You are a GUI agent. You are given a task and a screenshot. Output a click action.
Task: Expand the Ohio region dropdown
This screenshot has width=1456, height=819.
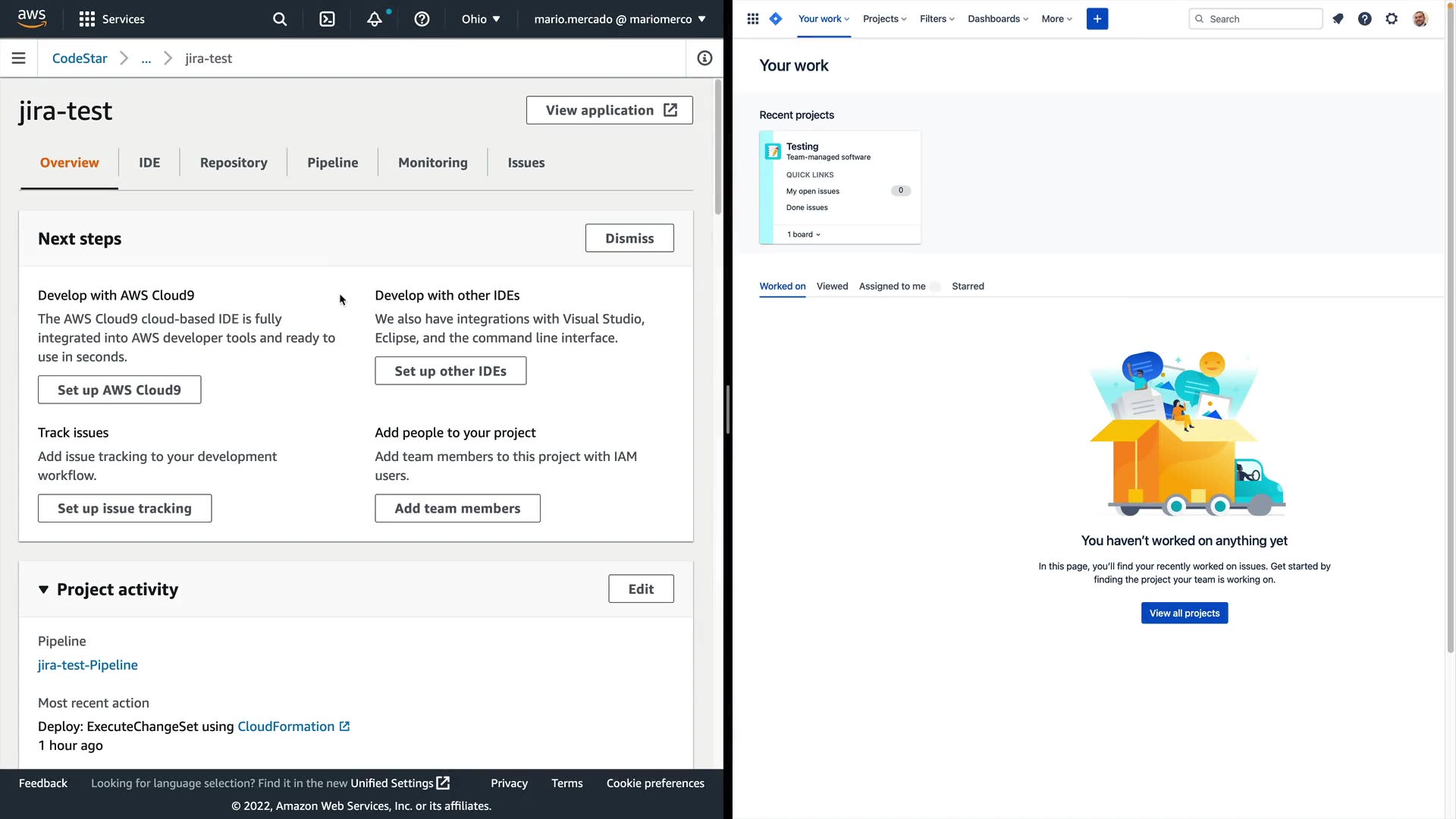[x=481, y=19]
